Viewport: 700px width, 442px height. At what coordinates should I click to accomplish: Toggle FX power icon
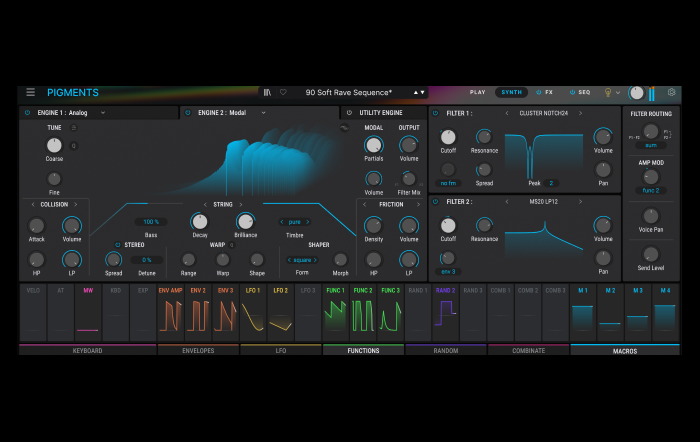pyautogui.click(x=538, y=92)
